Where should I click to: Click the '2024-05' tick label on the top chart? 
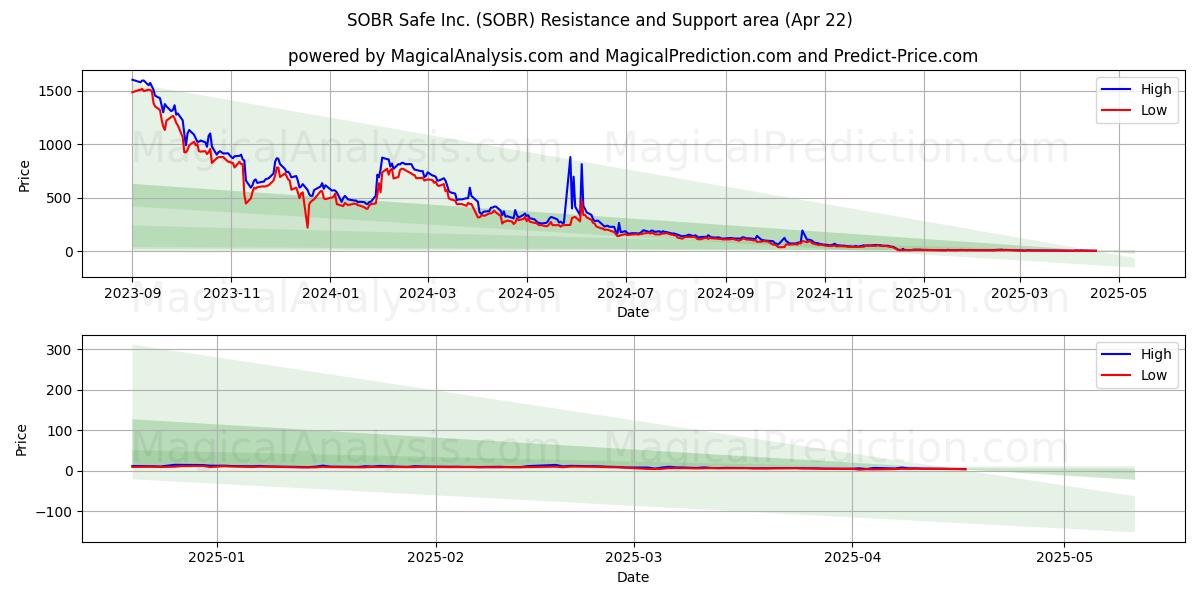click(x=527, y=293)
